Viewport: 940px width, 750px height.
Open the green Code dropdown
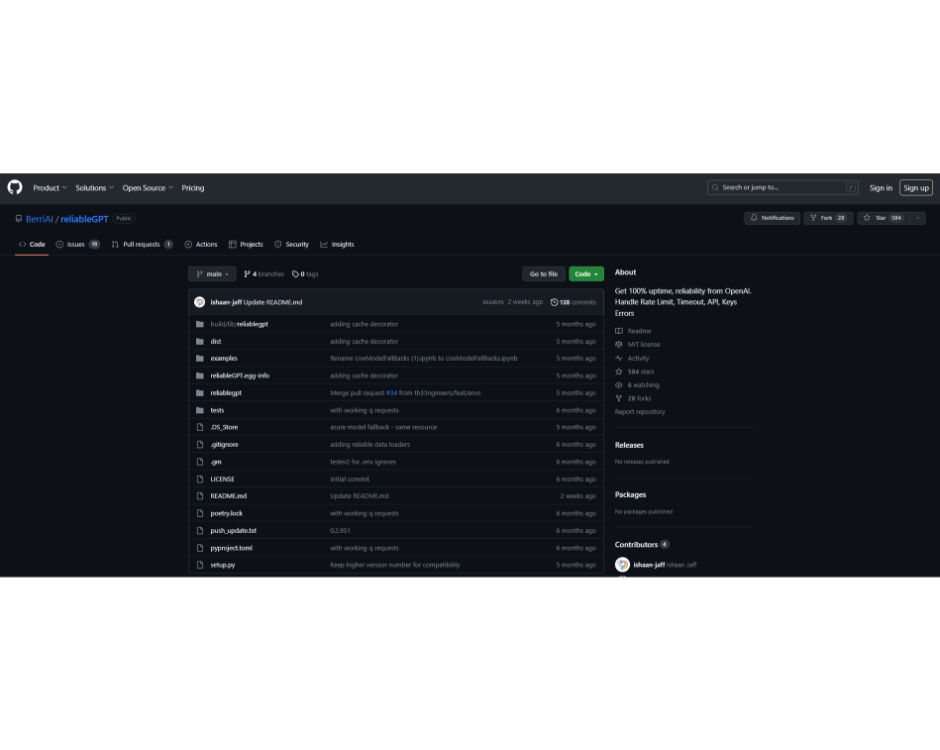(586, 274)
